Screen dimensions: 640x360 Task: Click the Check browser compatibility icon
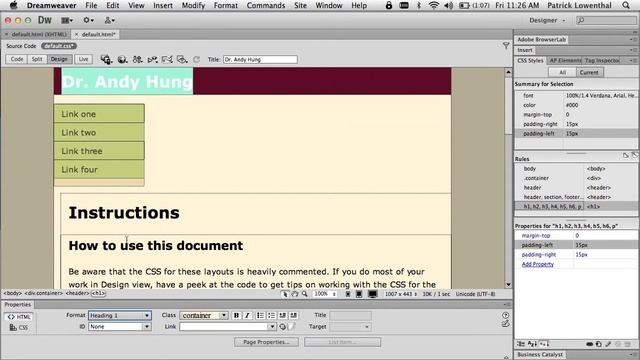tap(167, 60)
